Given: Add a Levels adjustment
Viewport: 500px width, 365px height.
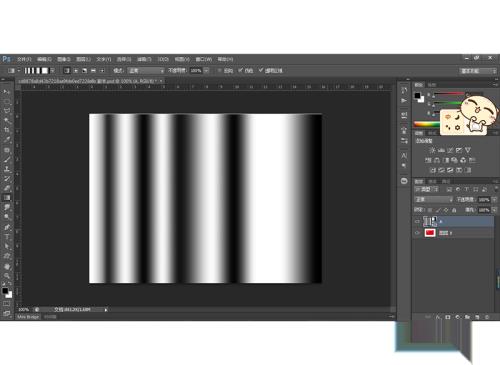Looking at the screenshot, I should point(441,150).
